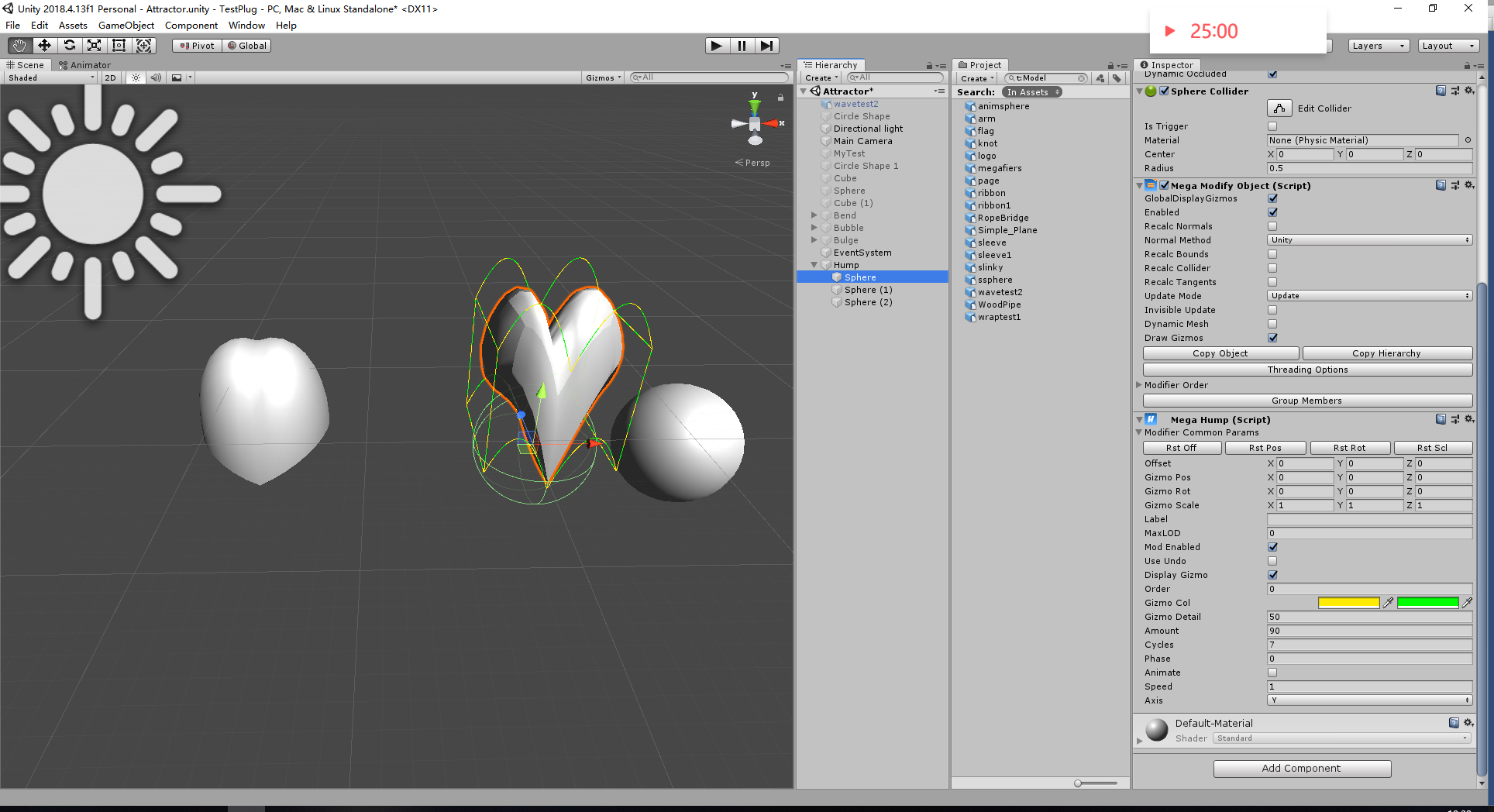
Task: Open the Assets menu
Action: 73,26
